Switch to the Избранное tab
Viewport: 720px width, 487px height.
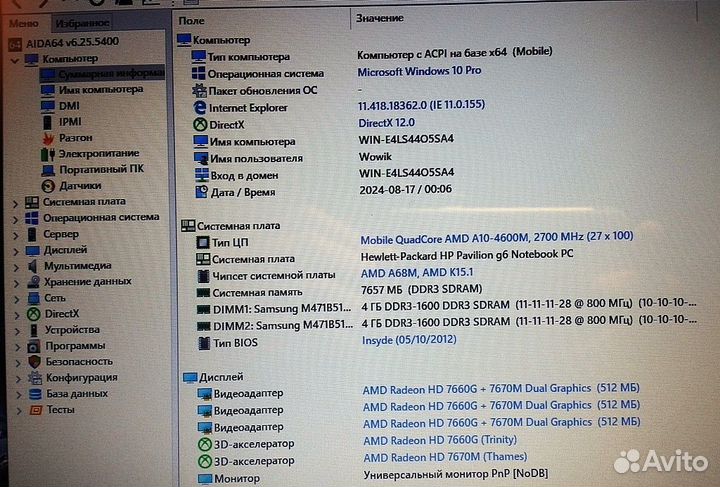[82, 22]
